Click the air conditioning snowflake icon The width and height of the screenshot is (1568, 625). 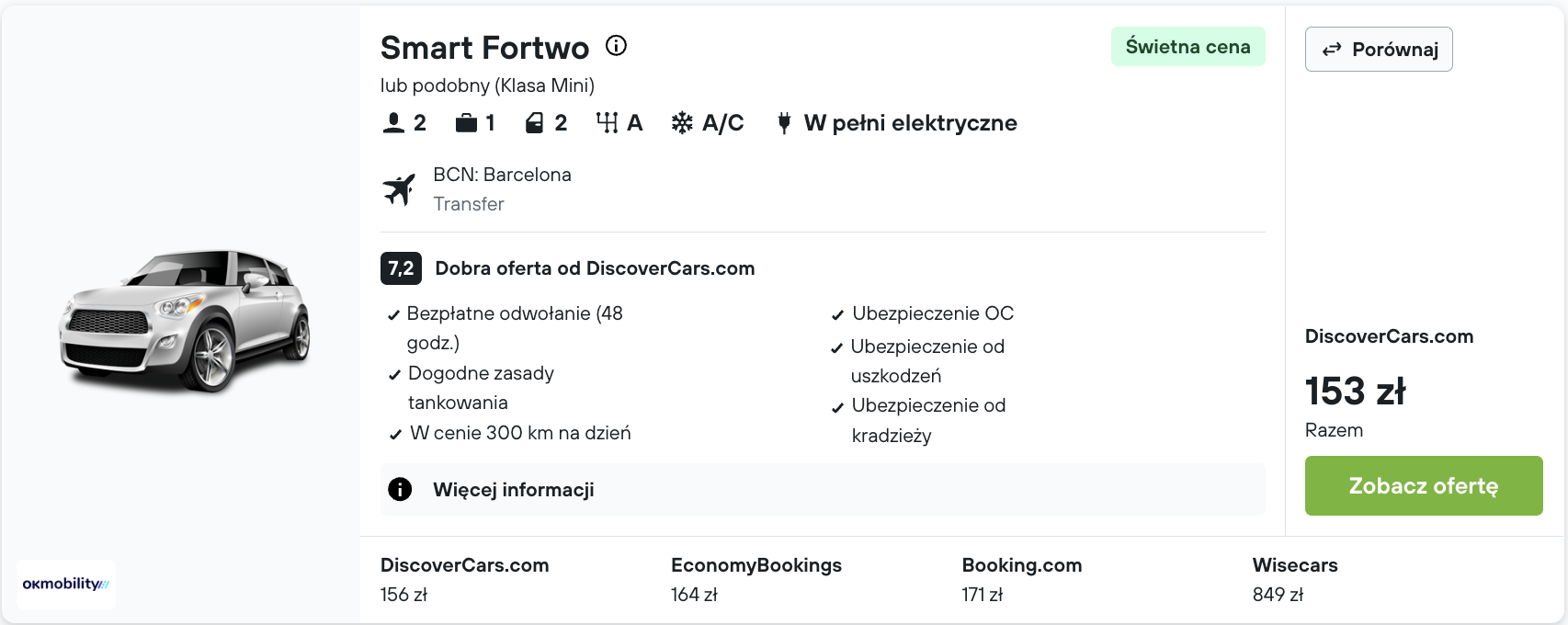682,123
